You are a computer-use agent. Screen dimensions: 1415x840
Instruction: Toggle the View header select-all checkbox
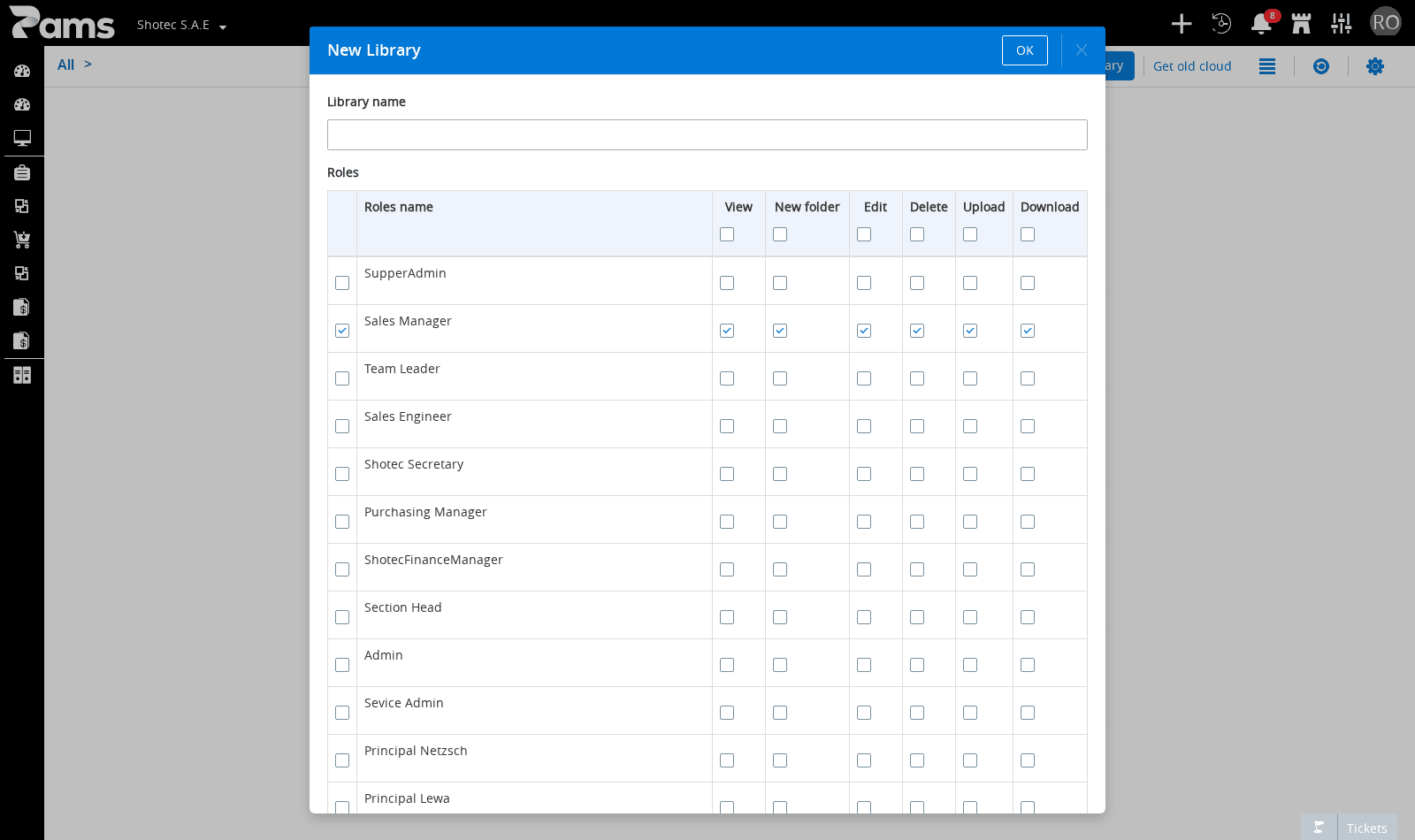(x=727, y=234)
